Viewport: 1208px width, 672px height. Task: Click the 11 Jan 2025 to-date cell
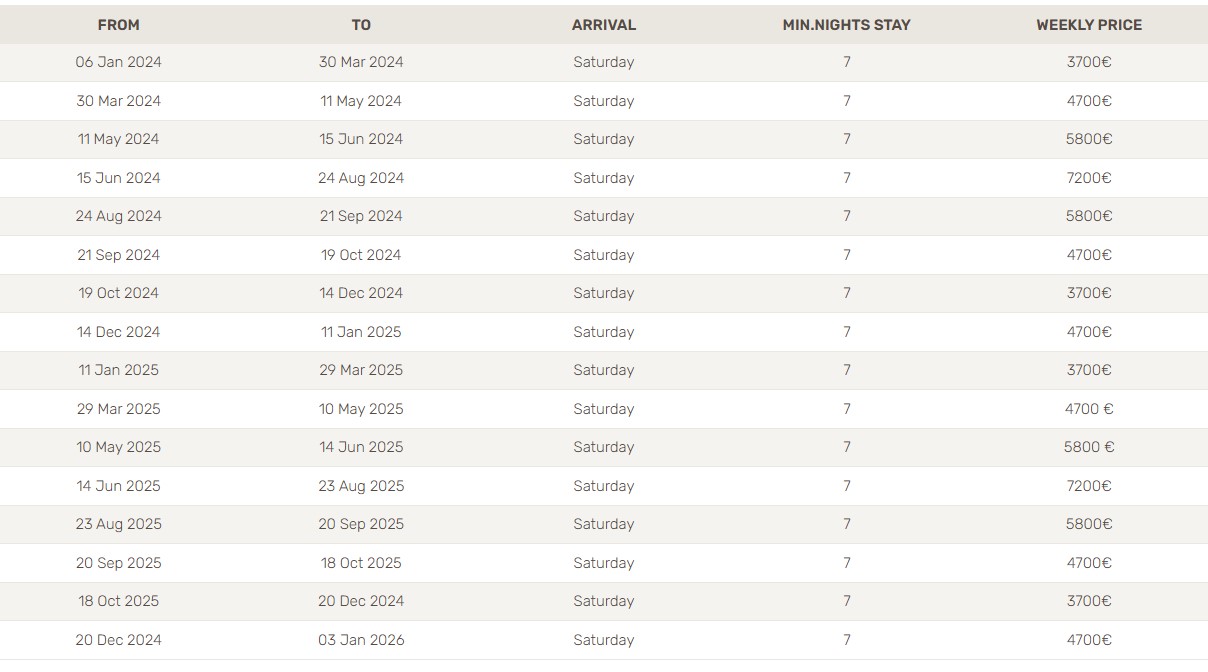(x=361, y=332)
